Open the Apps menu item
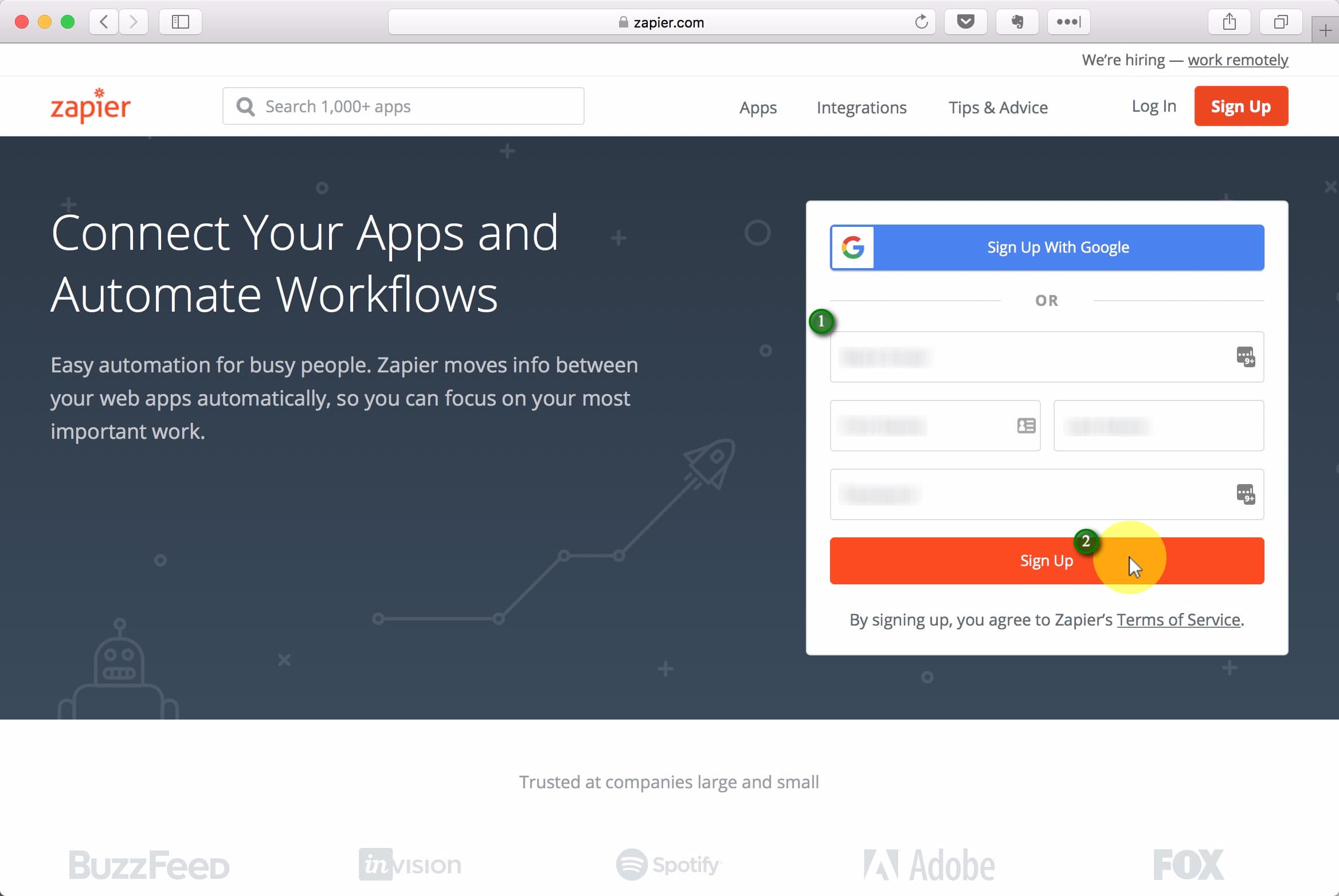Viewport: 1339px width, 896px height. click(758, 107)
